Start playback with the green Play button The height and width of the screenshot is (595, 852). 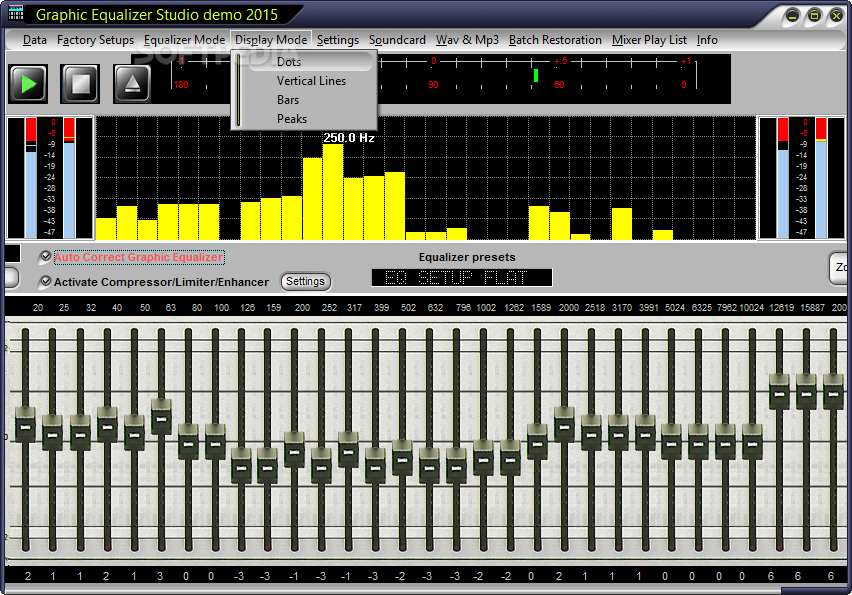click(x=28, y=84)
